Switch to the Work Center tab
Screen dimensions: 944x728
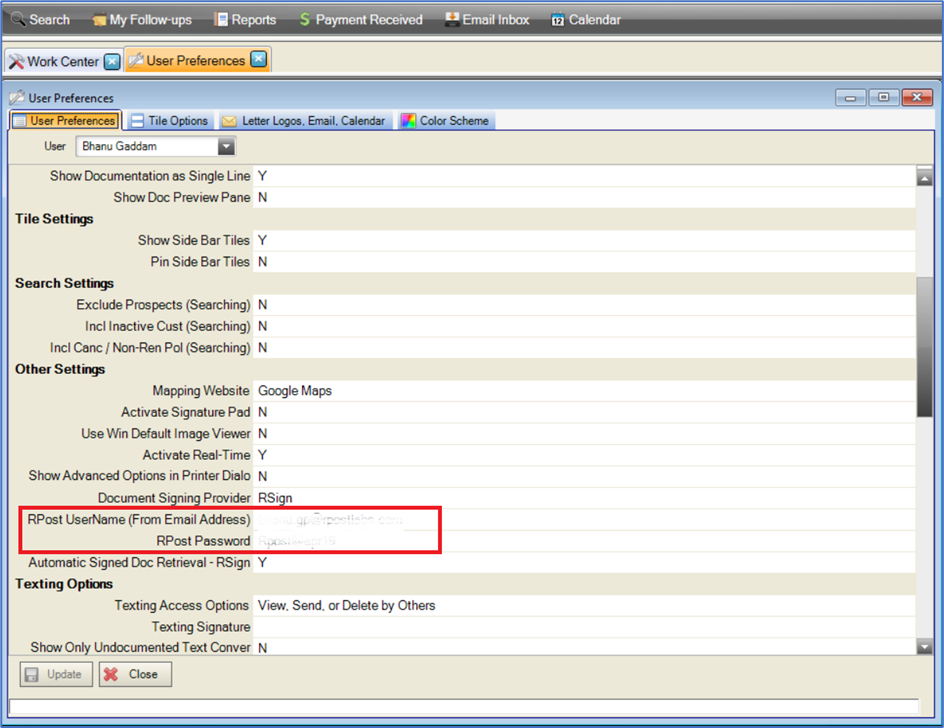62,61
